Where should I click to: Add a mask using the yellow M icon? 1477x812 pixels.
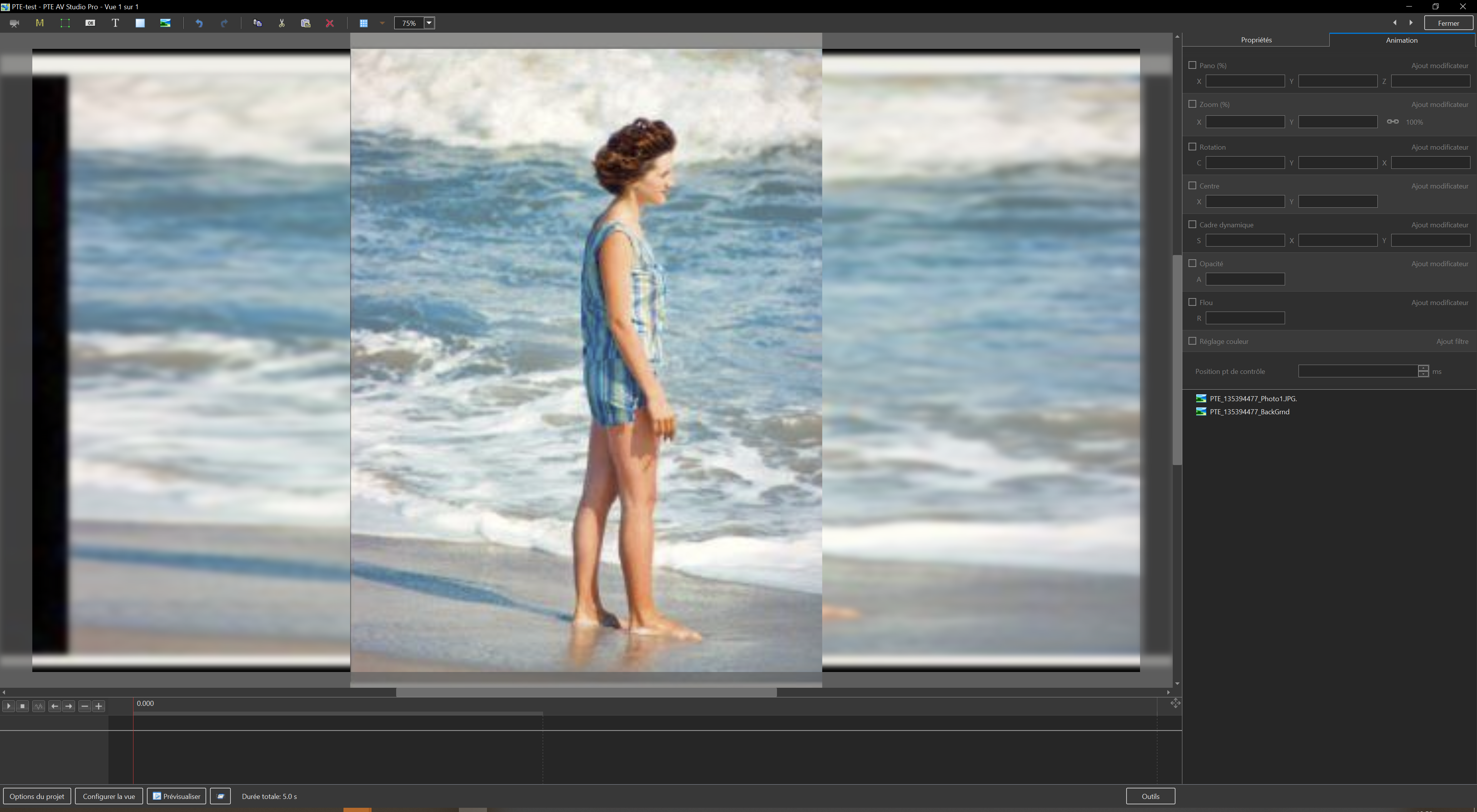point(40,23)
